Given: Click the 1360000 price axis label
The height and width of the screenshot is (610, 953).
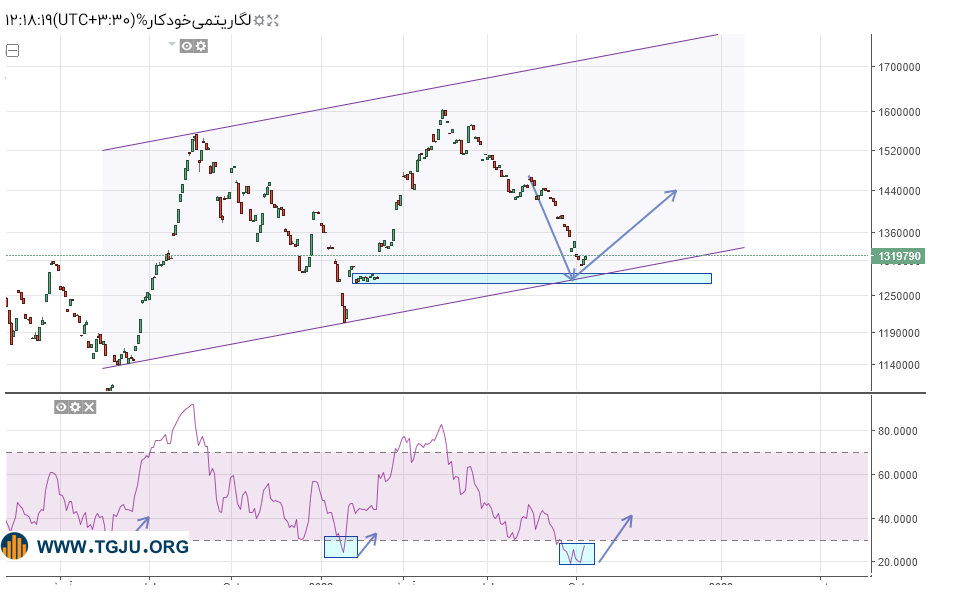Looking at the screenshot, I should pos(899,233).
